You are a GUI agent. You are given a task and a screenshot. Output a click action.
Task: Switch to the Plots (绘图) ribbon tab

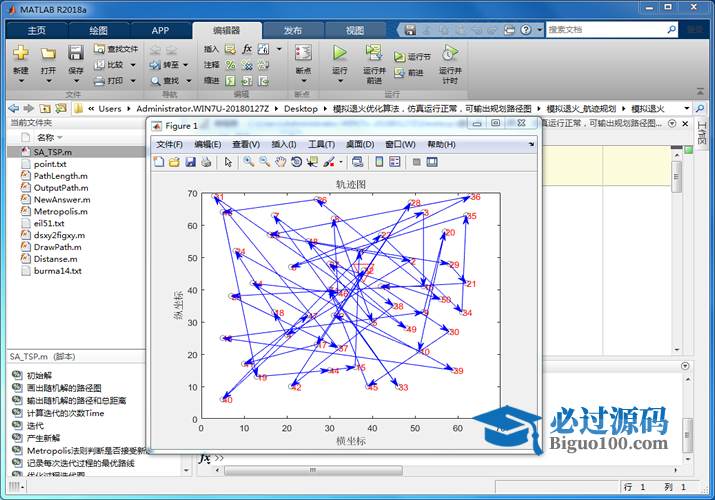pyautogui.click(x=98, y=30)
